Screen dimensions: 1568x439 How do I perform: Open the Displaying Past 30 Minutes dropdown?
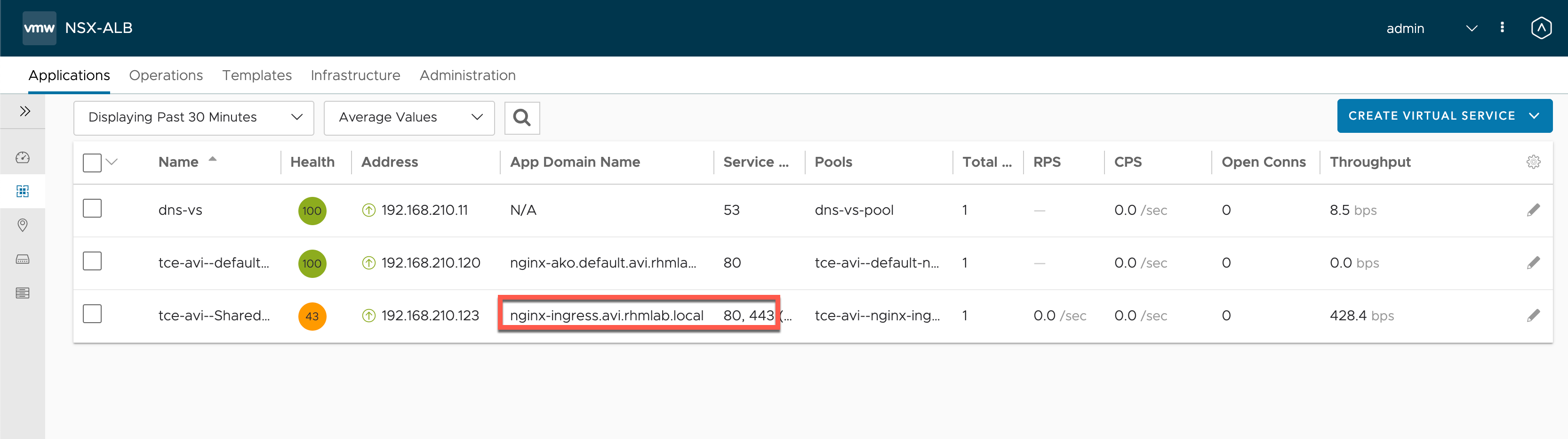point(193,117)
